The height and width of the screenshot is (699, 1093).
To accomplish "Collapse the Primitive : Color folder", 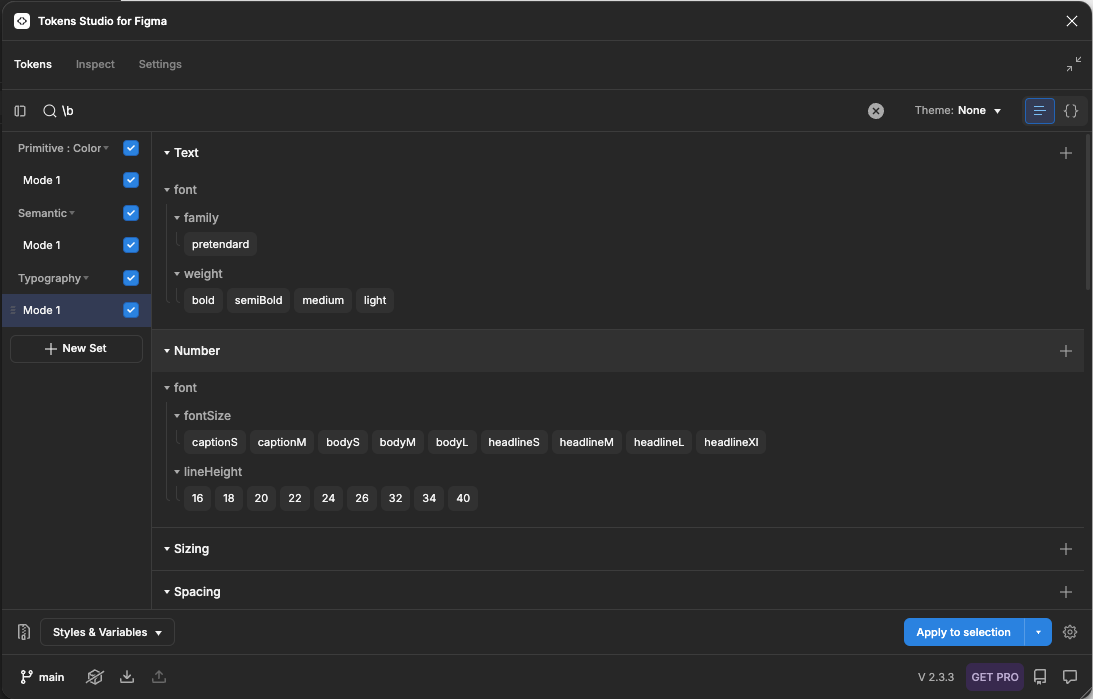I will tap(106, 148).
